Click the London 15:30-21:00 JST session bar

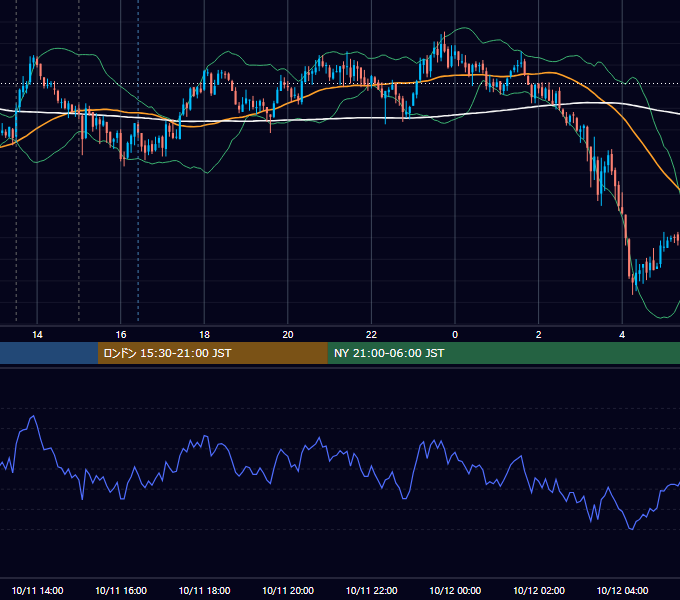click(212, 353)
